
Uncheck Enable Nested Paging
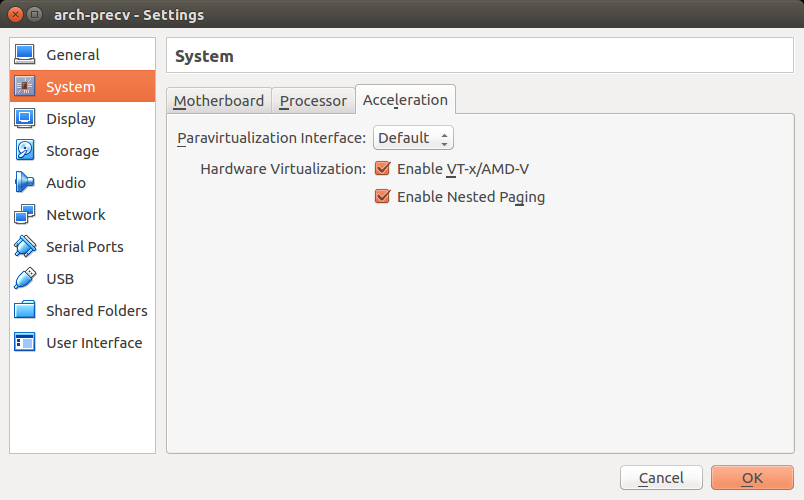(x=383, y=196)
